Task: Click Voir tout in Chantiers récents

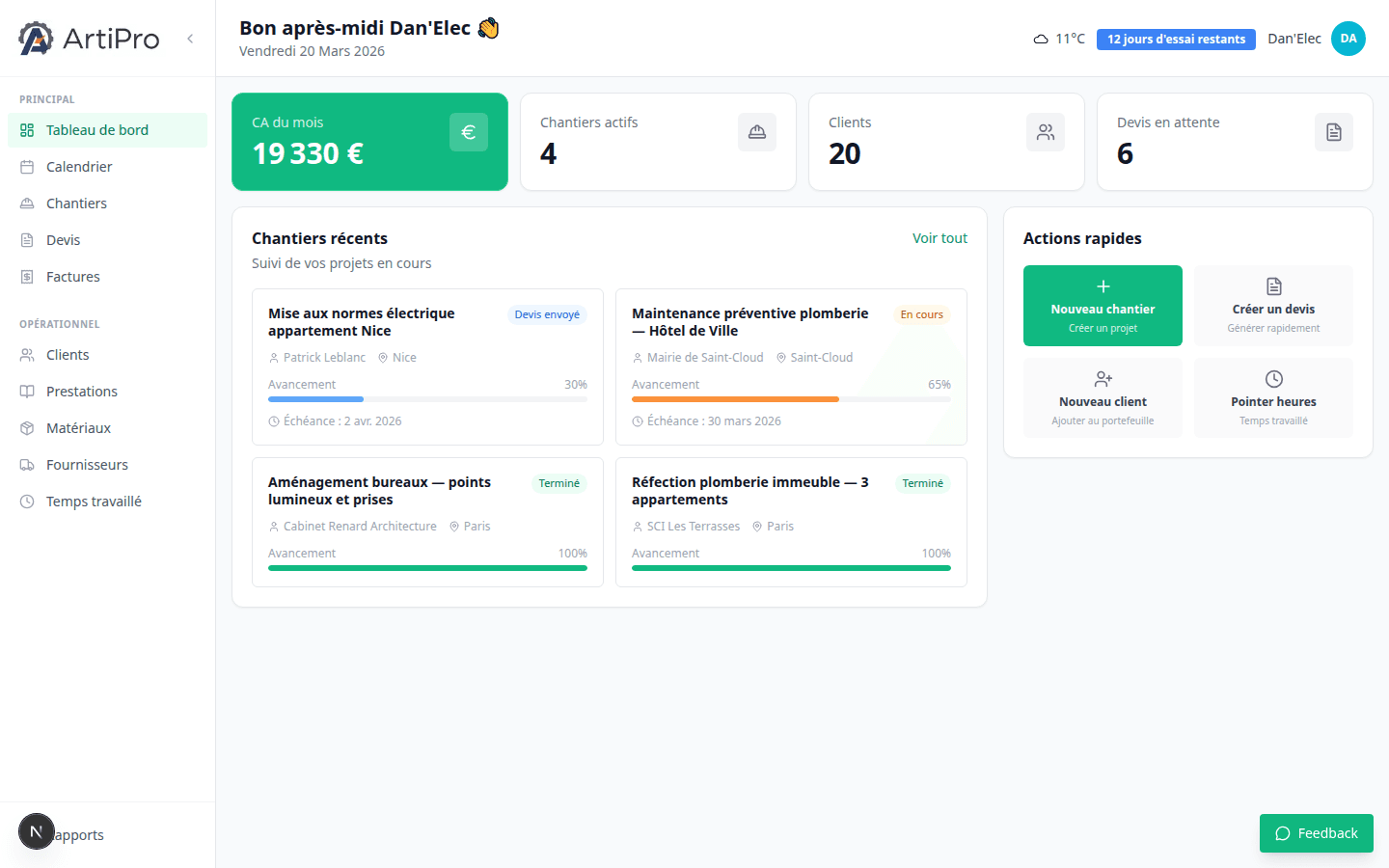Action: tap(940, 237)
